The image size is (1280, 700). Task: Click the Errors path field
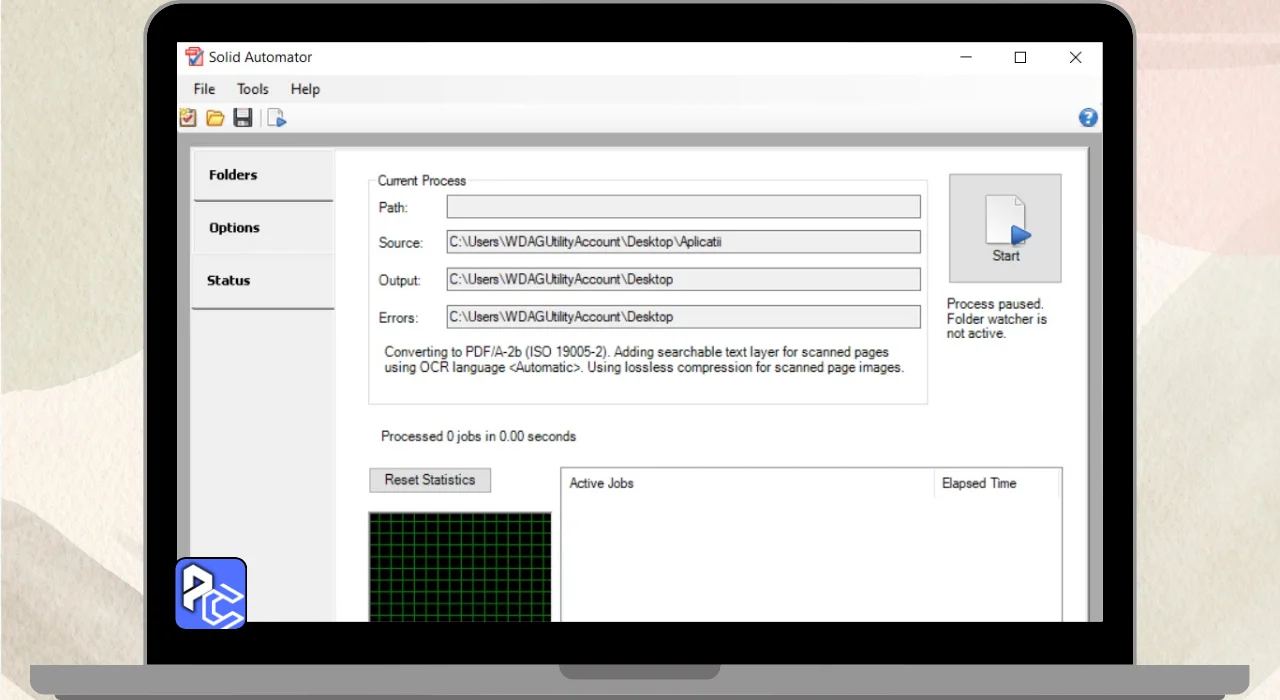[x=683, y=317]
